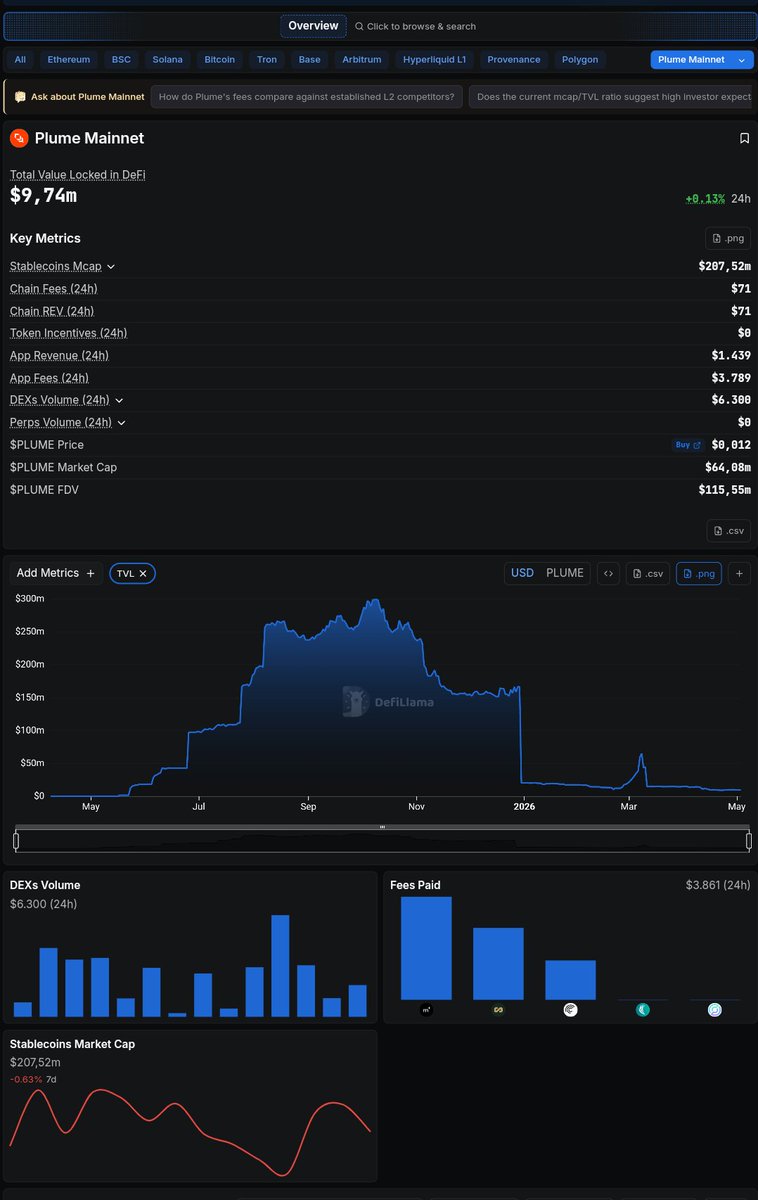Click second protocol icon under Fees Paid
The width and height of the screenshot is (758, 1200).
point(498,1010)
